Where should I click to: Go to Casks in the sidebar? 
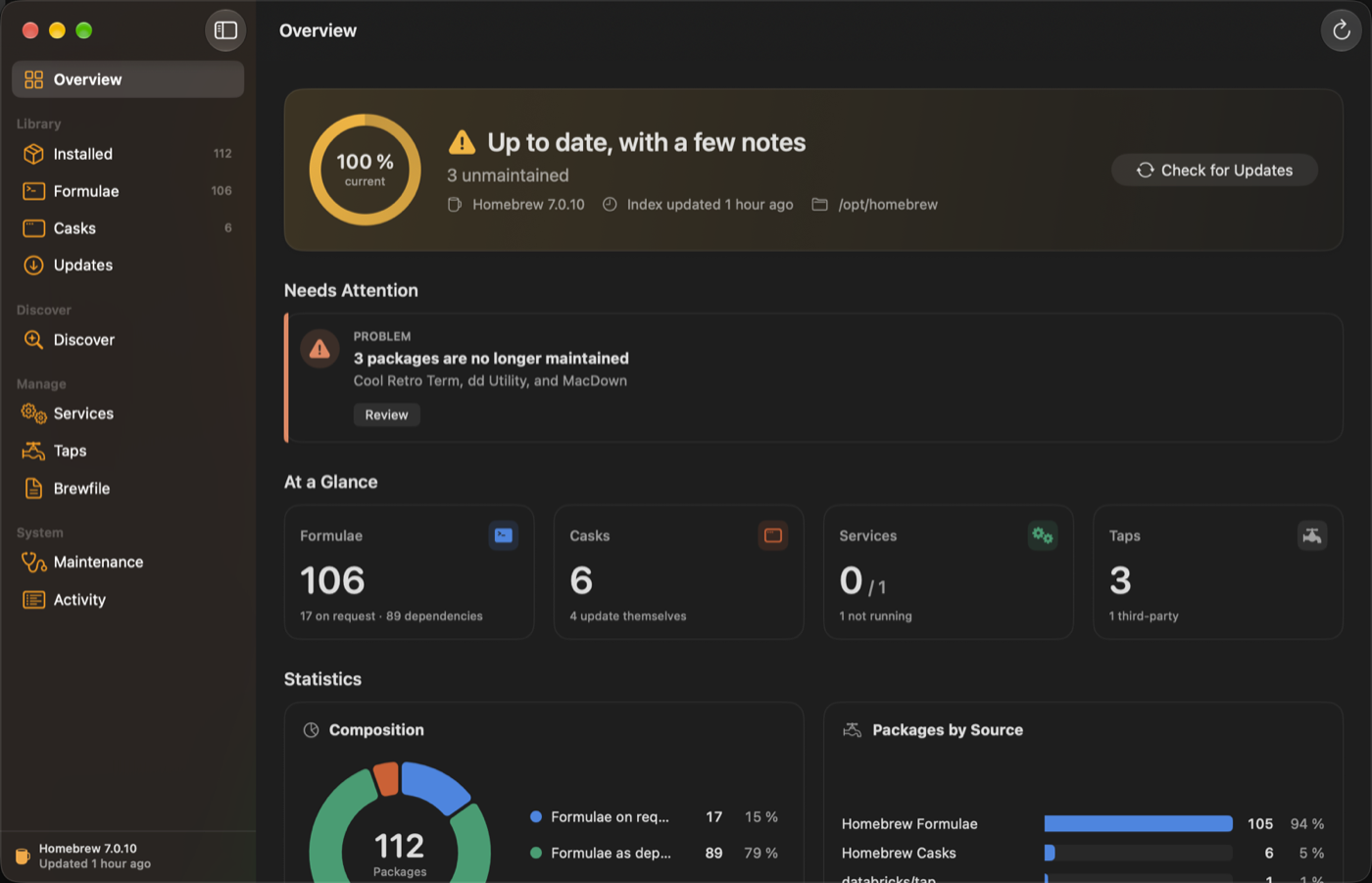(x=127, y=228)
